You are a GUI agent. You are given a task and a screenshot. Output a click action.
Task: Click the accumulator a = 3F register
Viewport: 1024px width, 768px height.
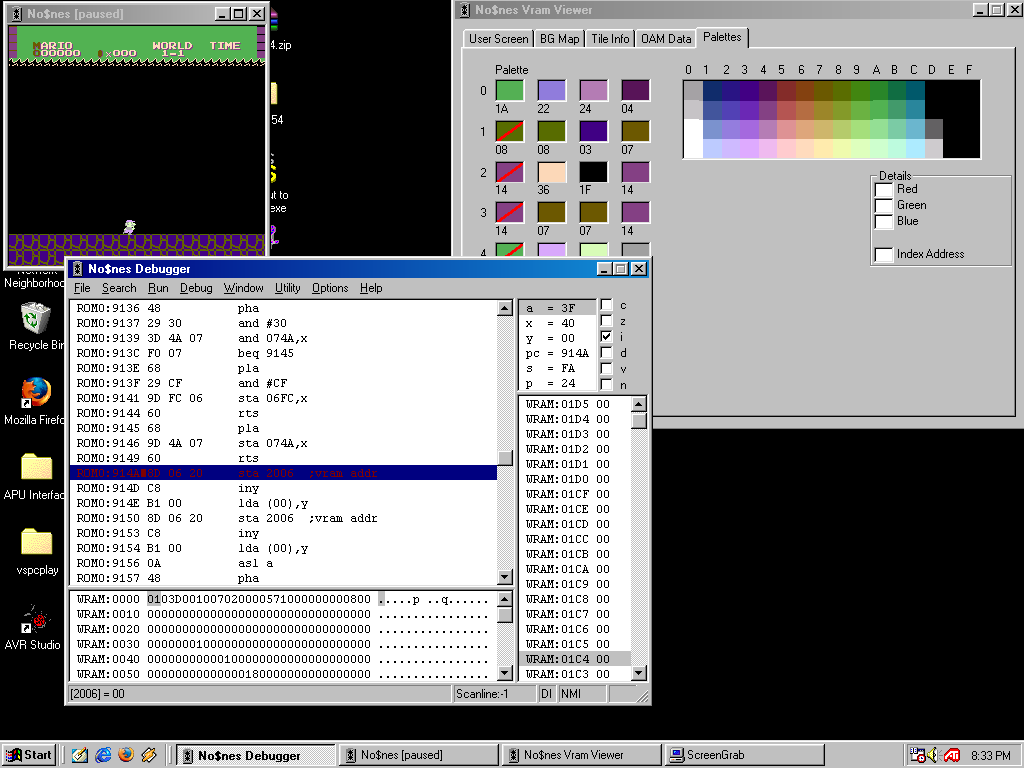557,308
